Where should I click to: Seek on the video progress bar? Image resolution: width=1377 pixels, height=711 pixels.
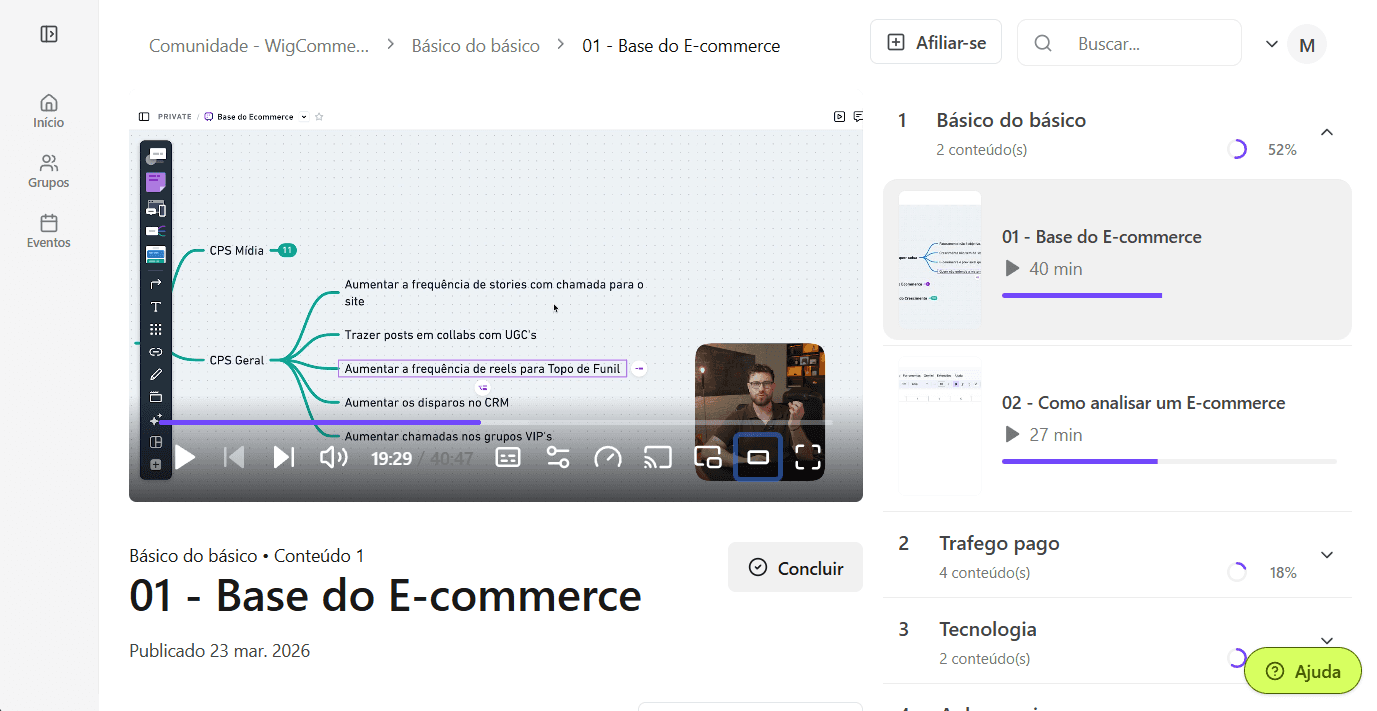click(x=496, y=422)
